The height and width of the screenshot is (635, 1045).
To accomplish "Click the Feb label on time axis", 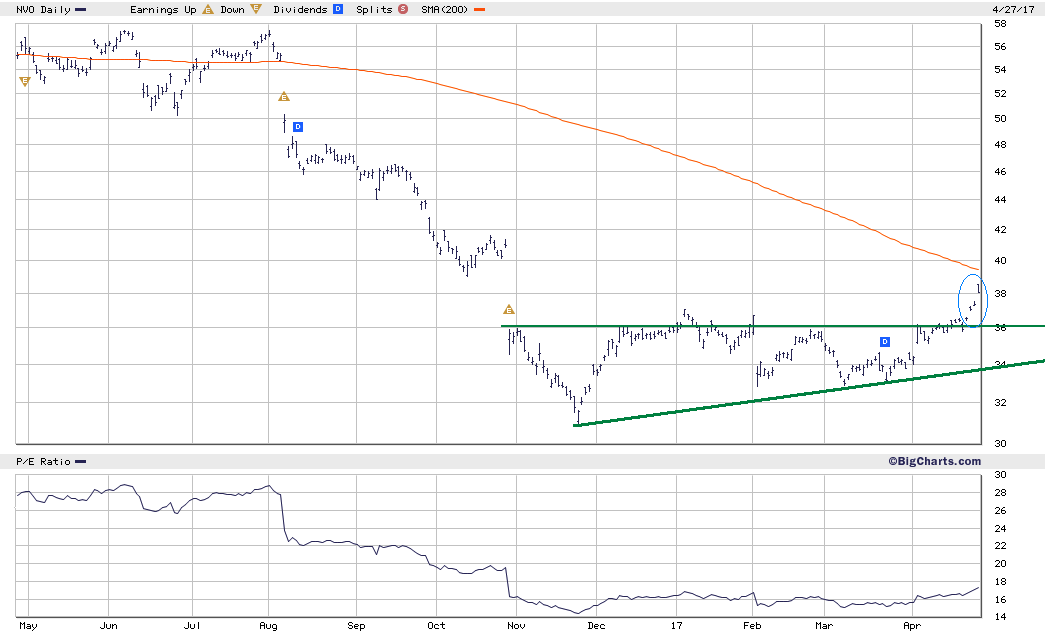I will 752,626.
